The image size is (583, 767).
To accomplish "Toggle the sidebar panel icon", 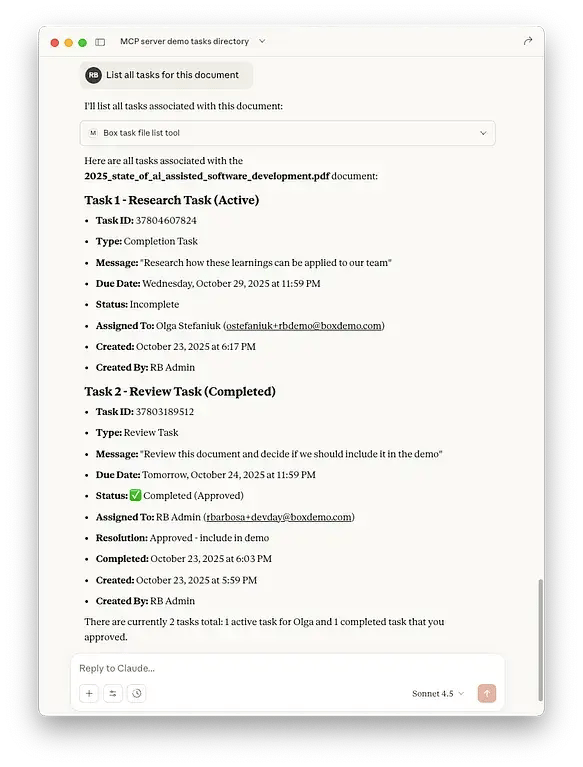I will pos(100,42).
